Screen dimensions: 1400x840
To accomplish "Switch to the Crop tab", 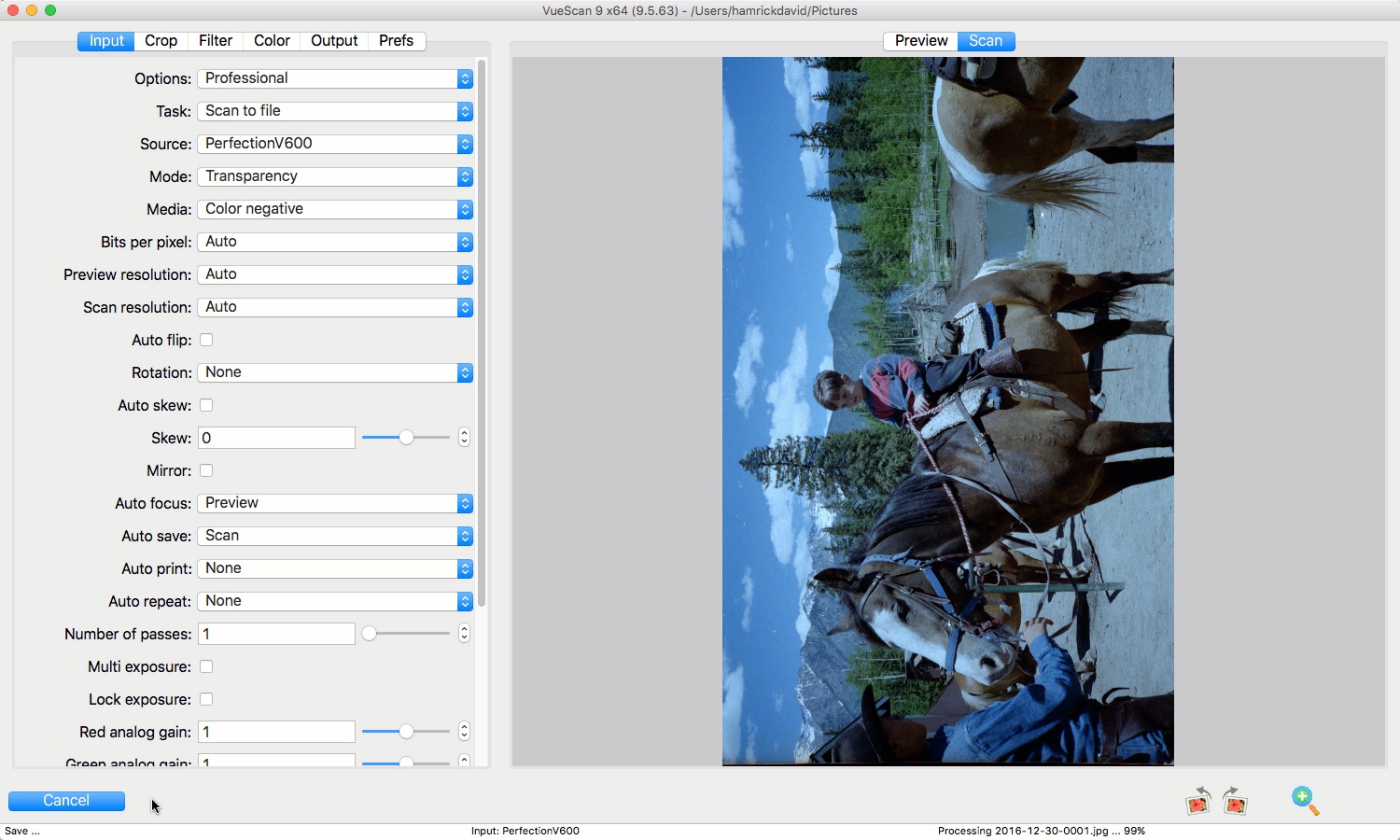I will 161,41.
